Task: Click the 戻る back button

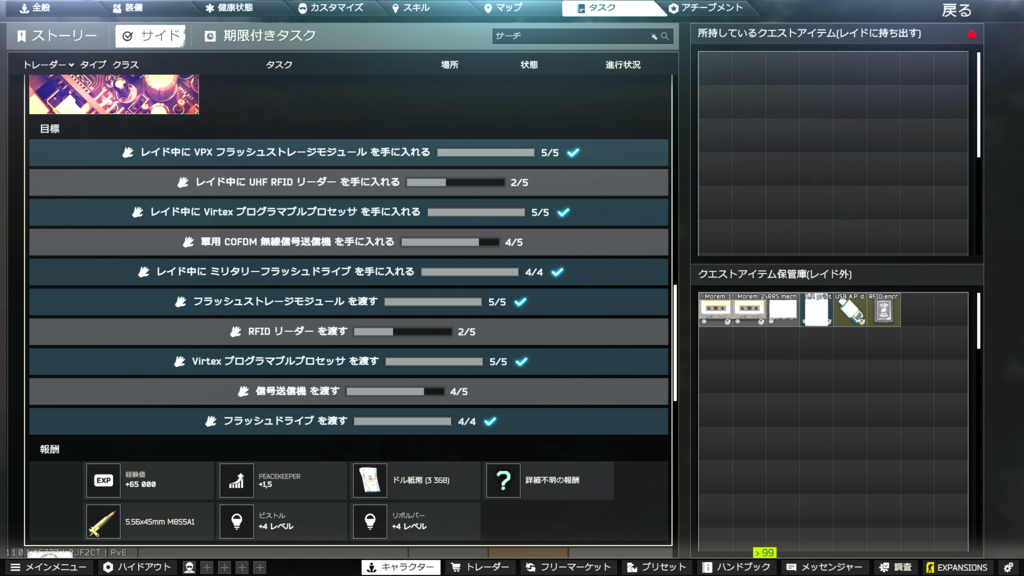Action: coord(956,10)
